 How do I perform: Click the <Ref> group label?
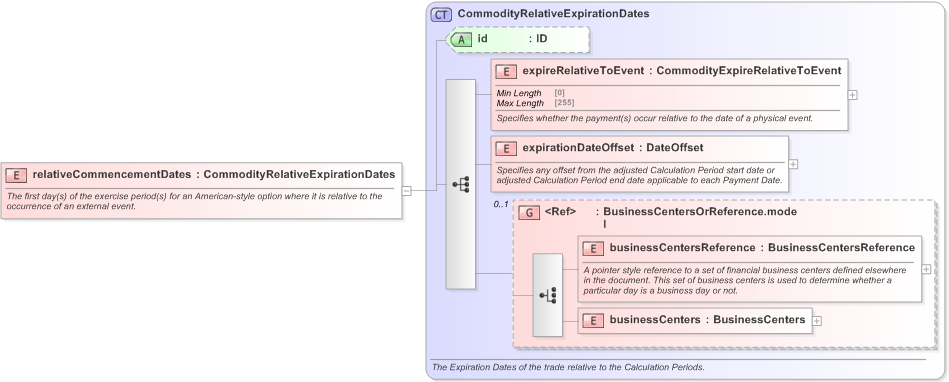560,212
